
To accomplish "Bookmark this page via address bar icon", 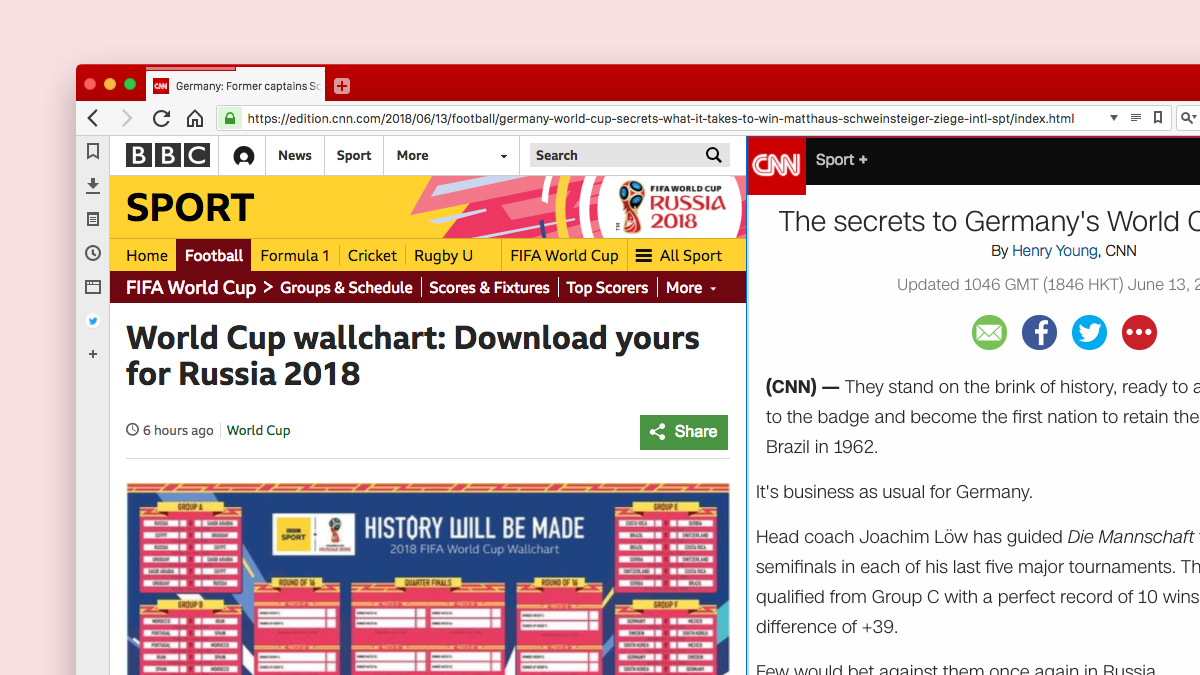I will [1158, 118].
